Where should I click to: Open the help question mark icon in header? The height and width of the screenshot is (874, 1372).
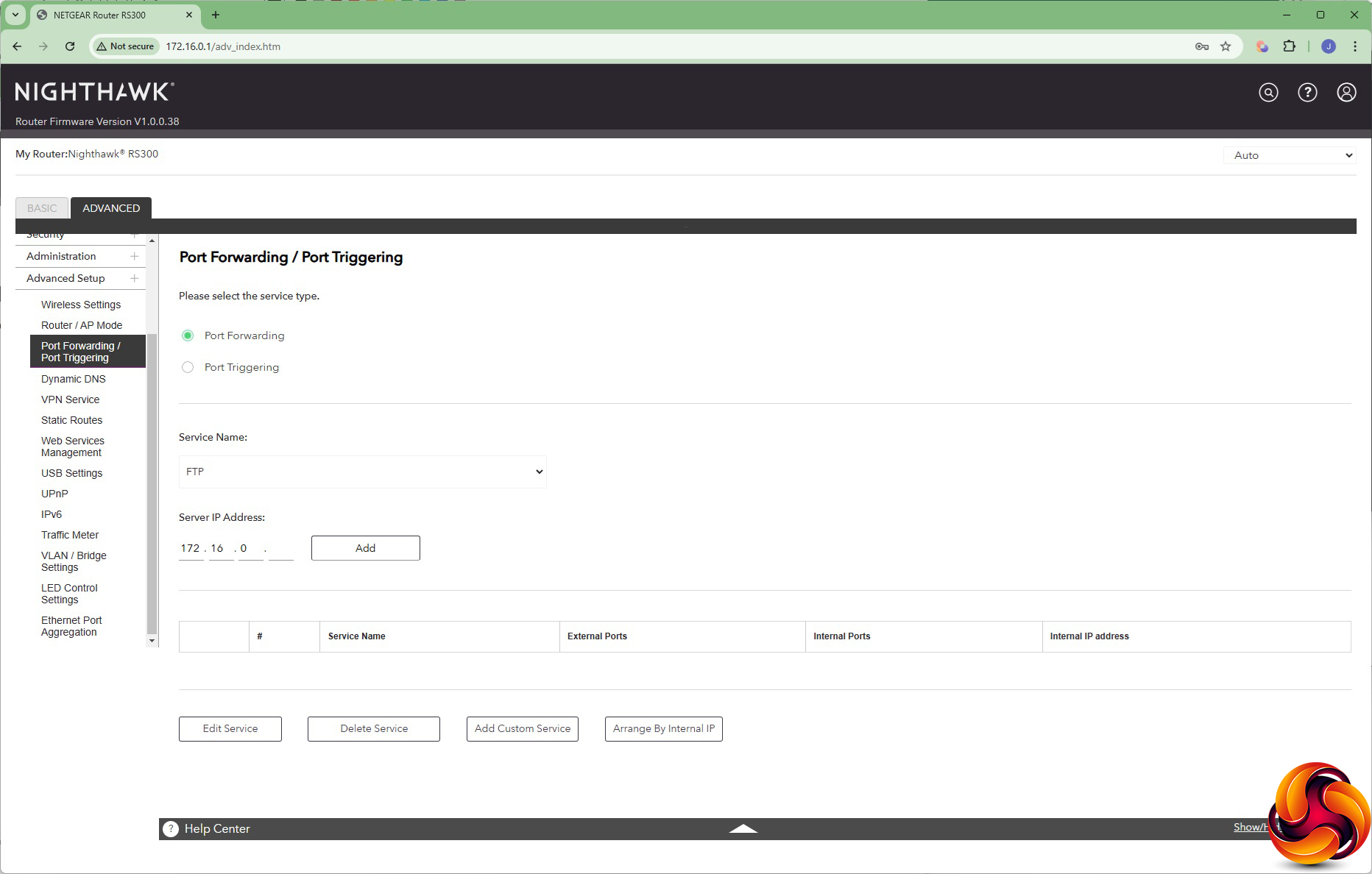[1307, 92]
